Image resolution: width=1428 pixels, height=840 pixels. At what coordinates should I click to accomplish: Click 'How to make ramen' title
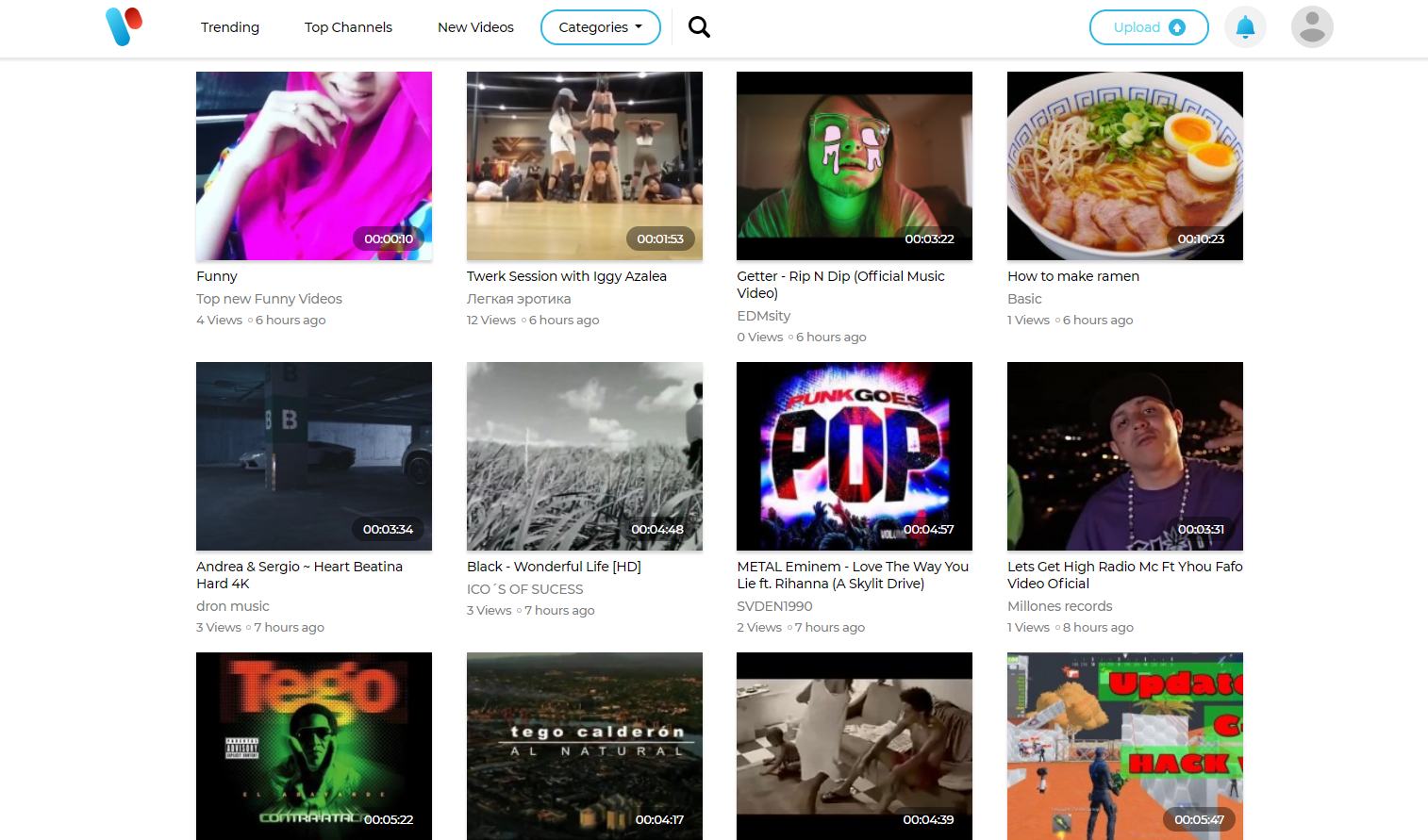click(x=1073, y=276)
